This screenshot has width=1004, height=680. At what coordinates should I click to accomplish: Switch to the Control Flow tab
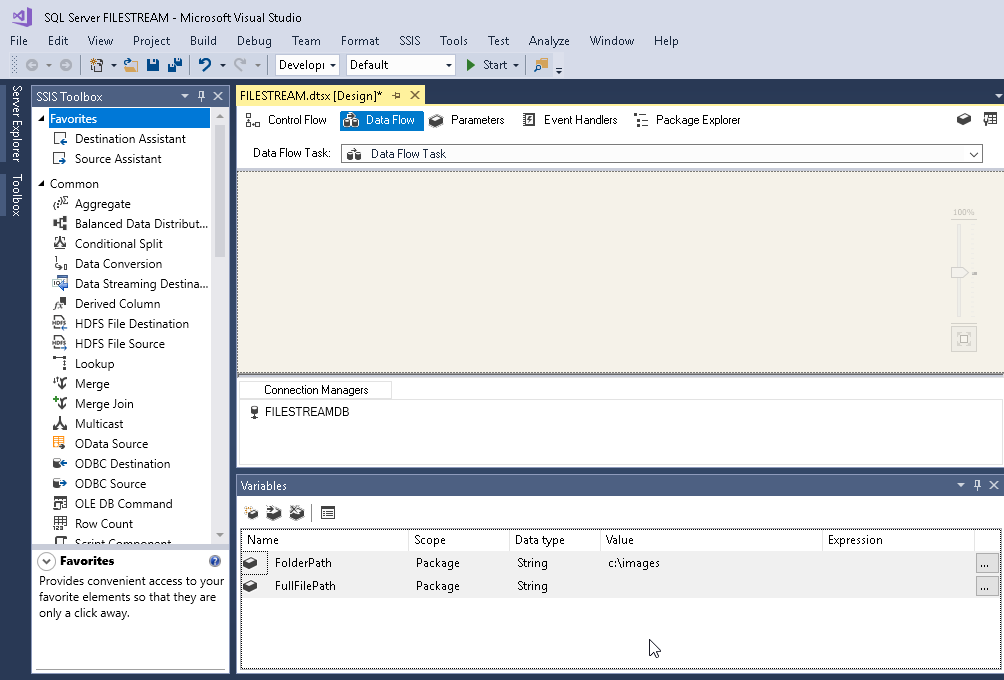pyautogui.click(x=286, y=120)
